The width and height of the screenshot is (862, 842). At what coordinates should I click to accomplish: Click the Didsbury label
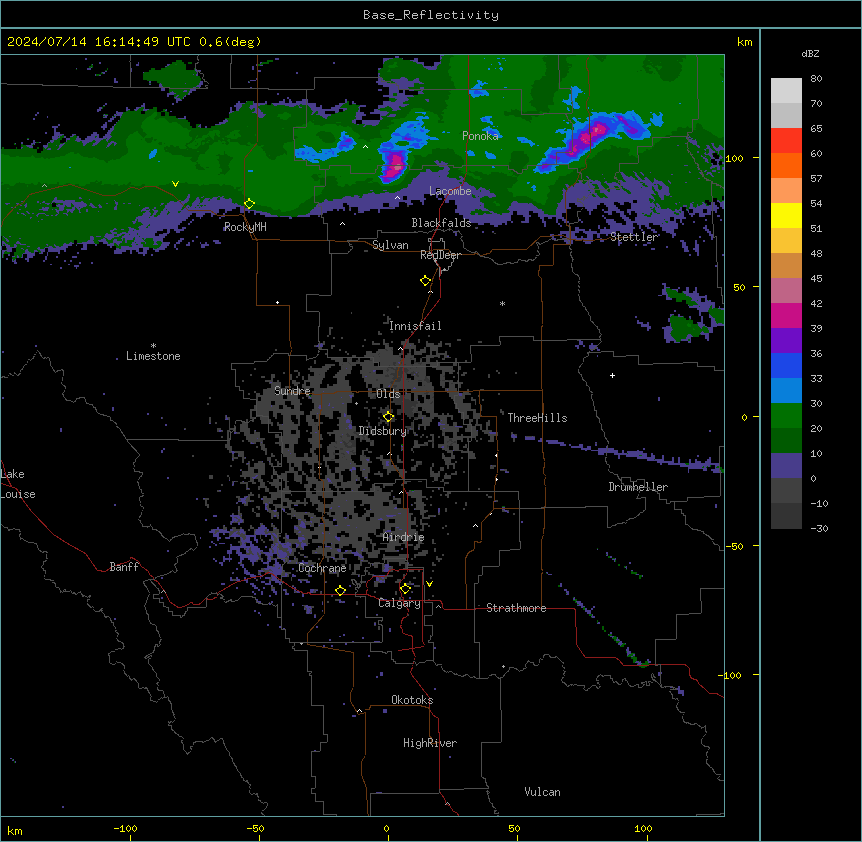[383, 431]
